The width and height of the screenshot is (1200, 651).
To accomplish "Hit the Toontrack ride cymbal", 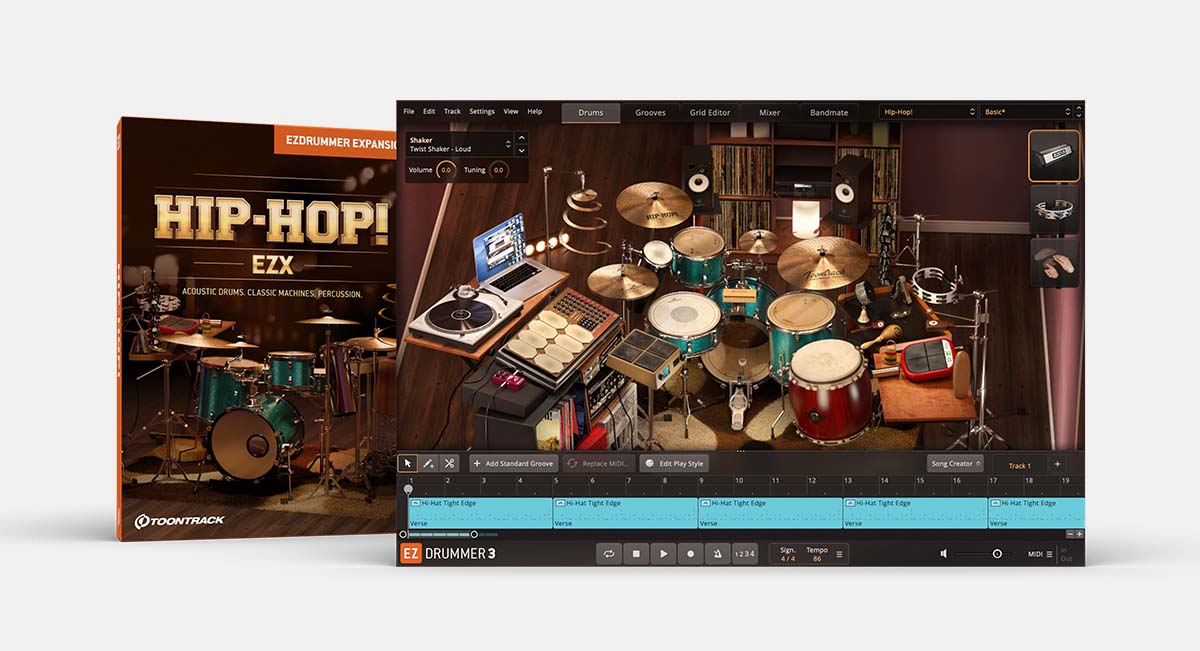I will pos(823,263).
